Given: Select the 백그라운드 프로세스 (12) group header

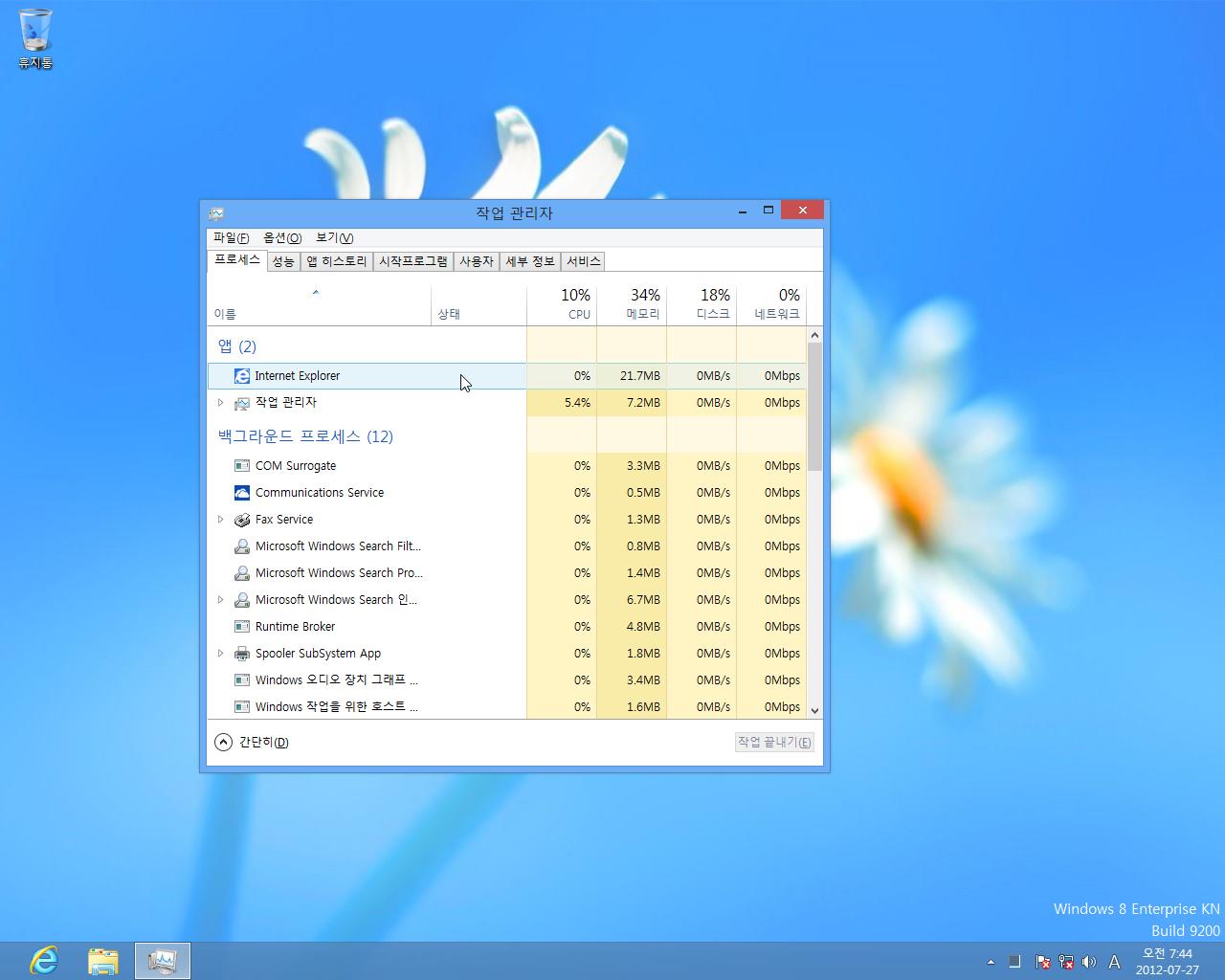Looking at the screenshot, I should pos(305,436).
